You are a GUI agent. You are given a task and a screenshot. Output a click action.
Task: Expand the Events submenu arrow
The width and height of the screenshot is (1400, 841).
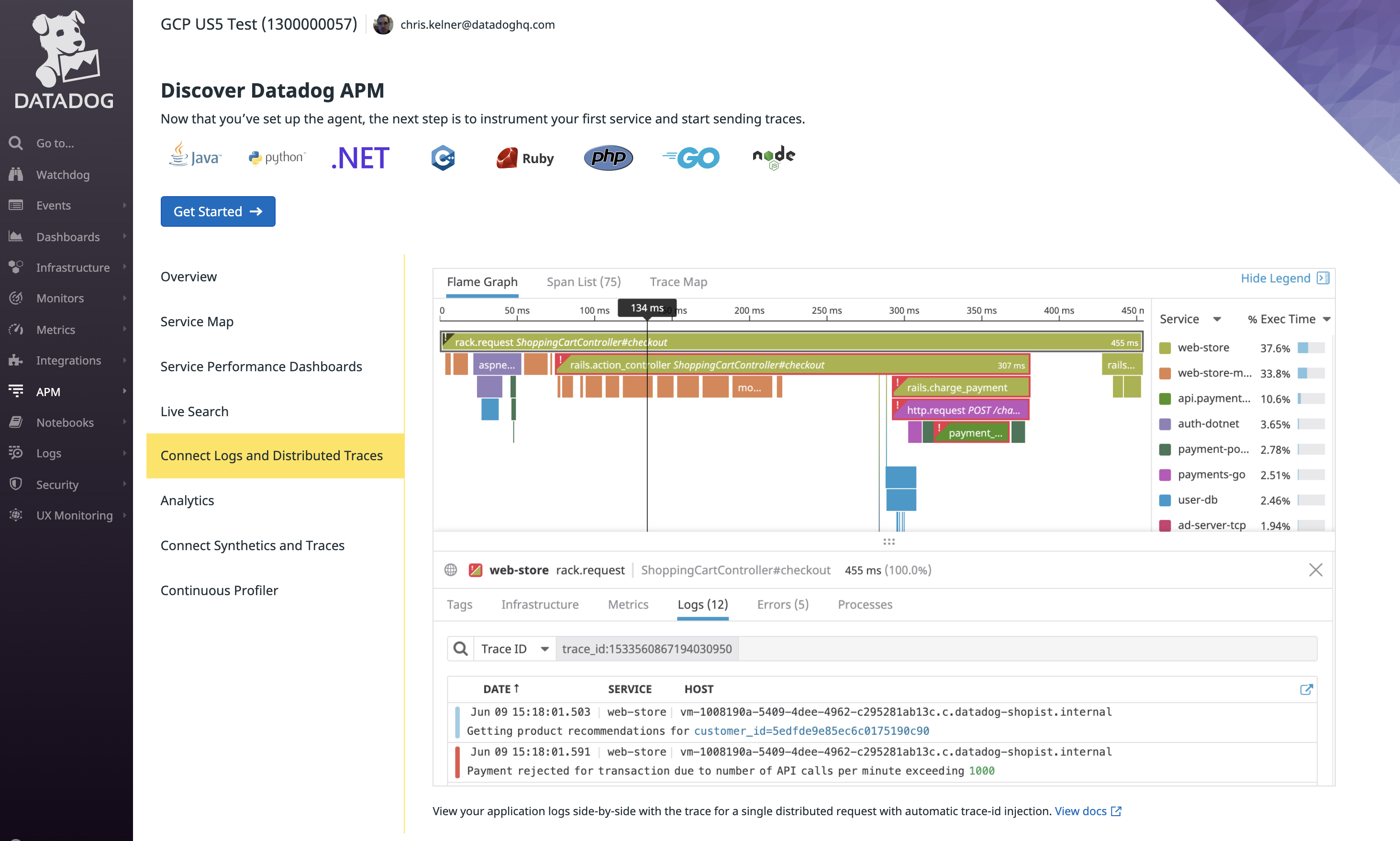tap(124, 205)
